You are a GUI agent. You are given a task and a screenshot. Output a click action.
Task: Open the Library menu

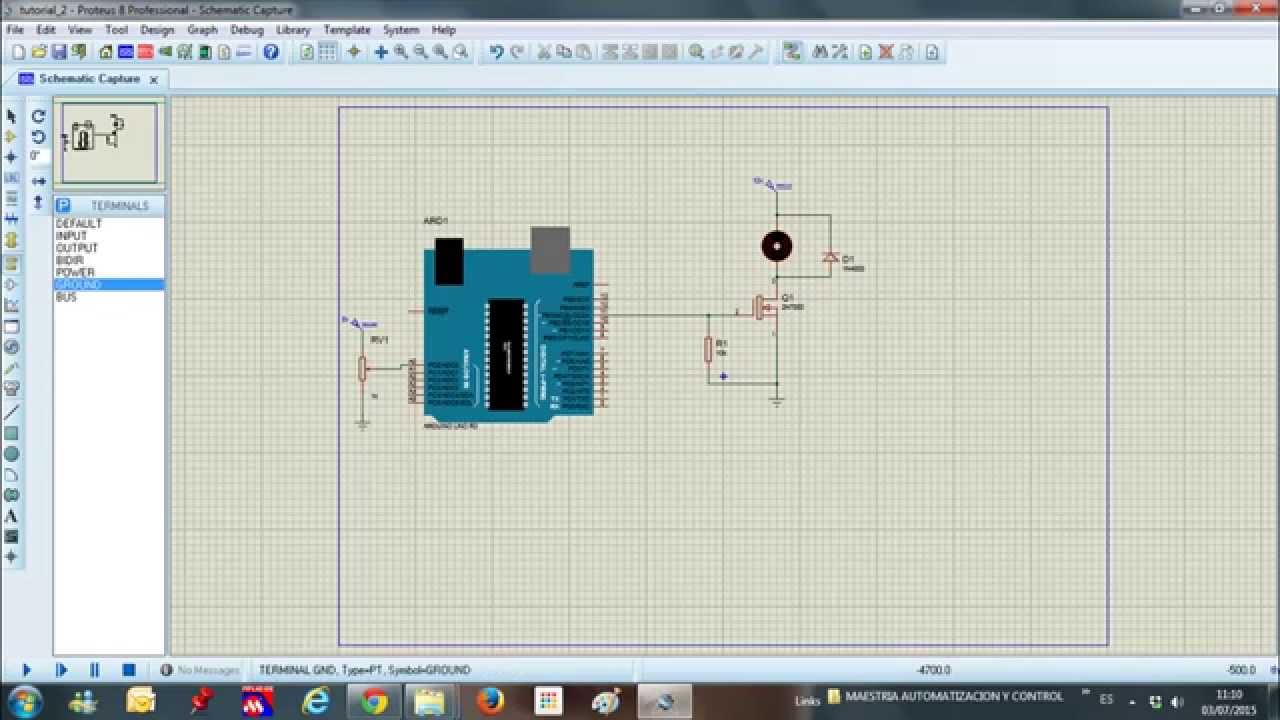[x=293, y=30]
